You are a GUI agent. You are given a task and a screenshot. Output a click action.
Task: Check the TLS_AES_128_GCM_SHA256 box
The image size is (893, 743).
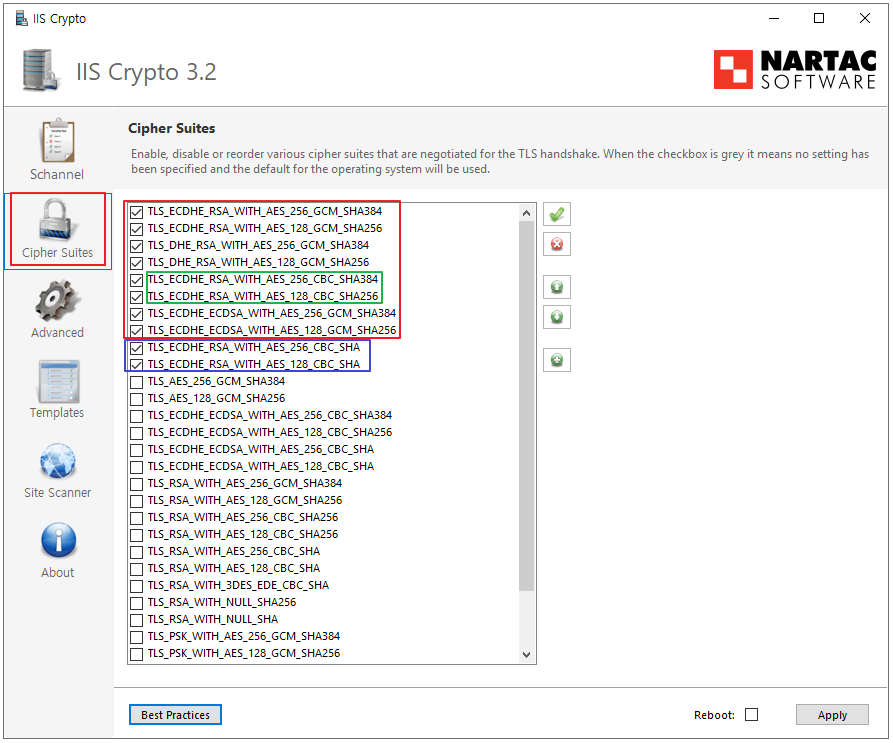136,399
